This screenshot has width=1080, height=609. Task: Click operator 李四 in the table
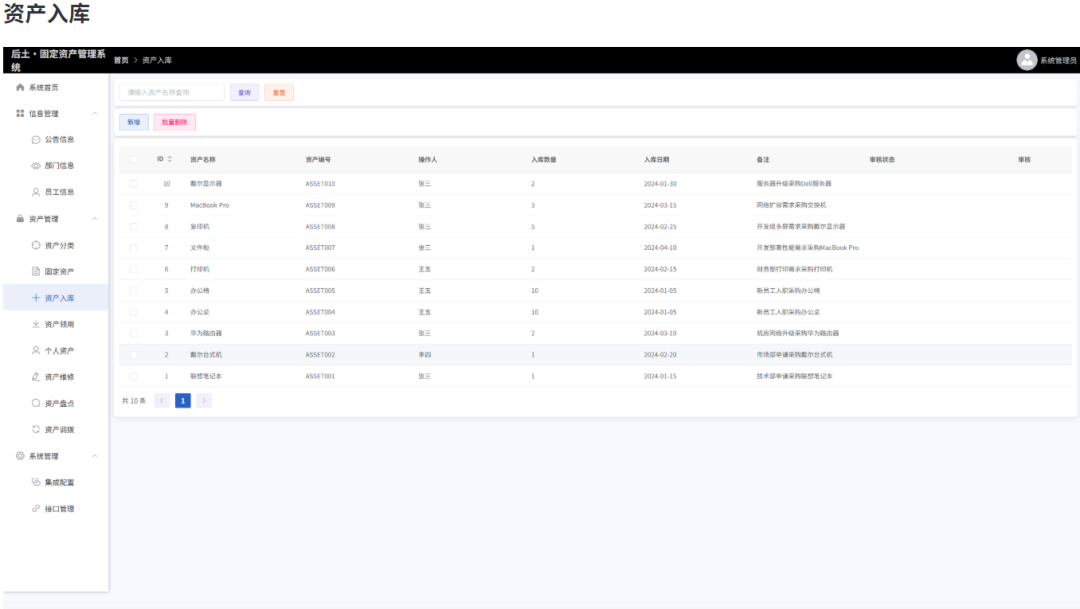point(424,355)
